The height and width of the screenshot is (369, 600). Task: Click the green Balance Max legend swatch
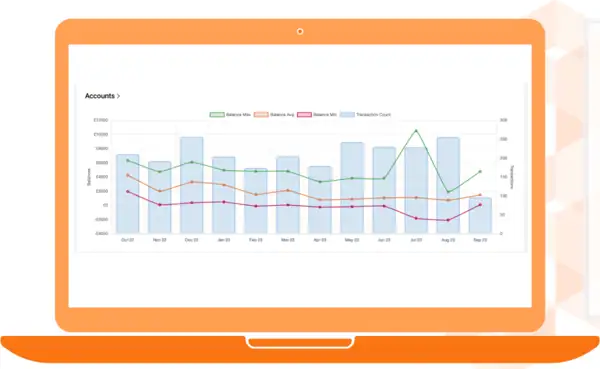pos(217,114)
